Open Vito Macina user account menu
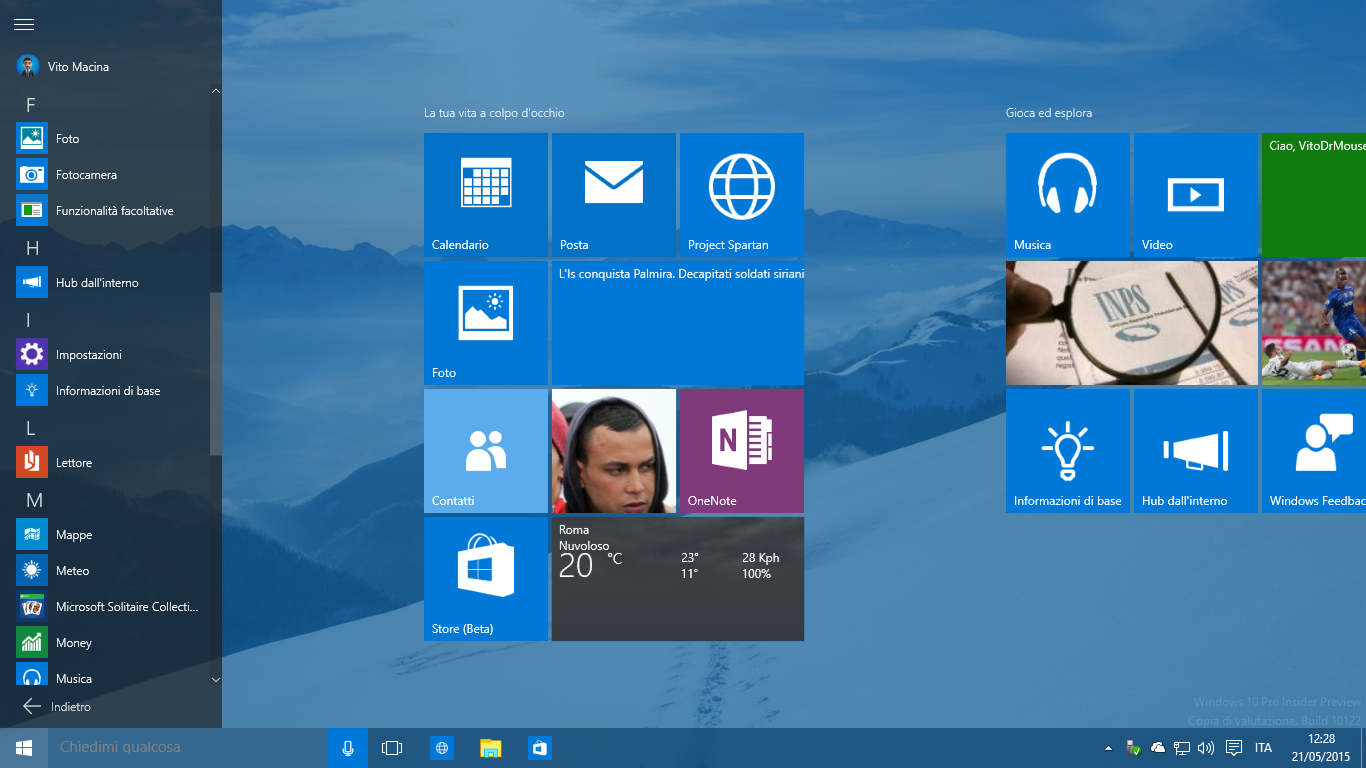The width and height of the screenshot is (1366, 768). [x=64, y=66]
